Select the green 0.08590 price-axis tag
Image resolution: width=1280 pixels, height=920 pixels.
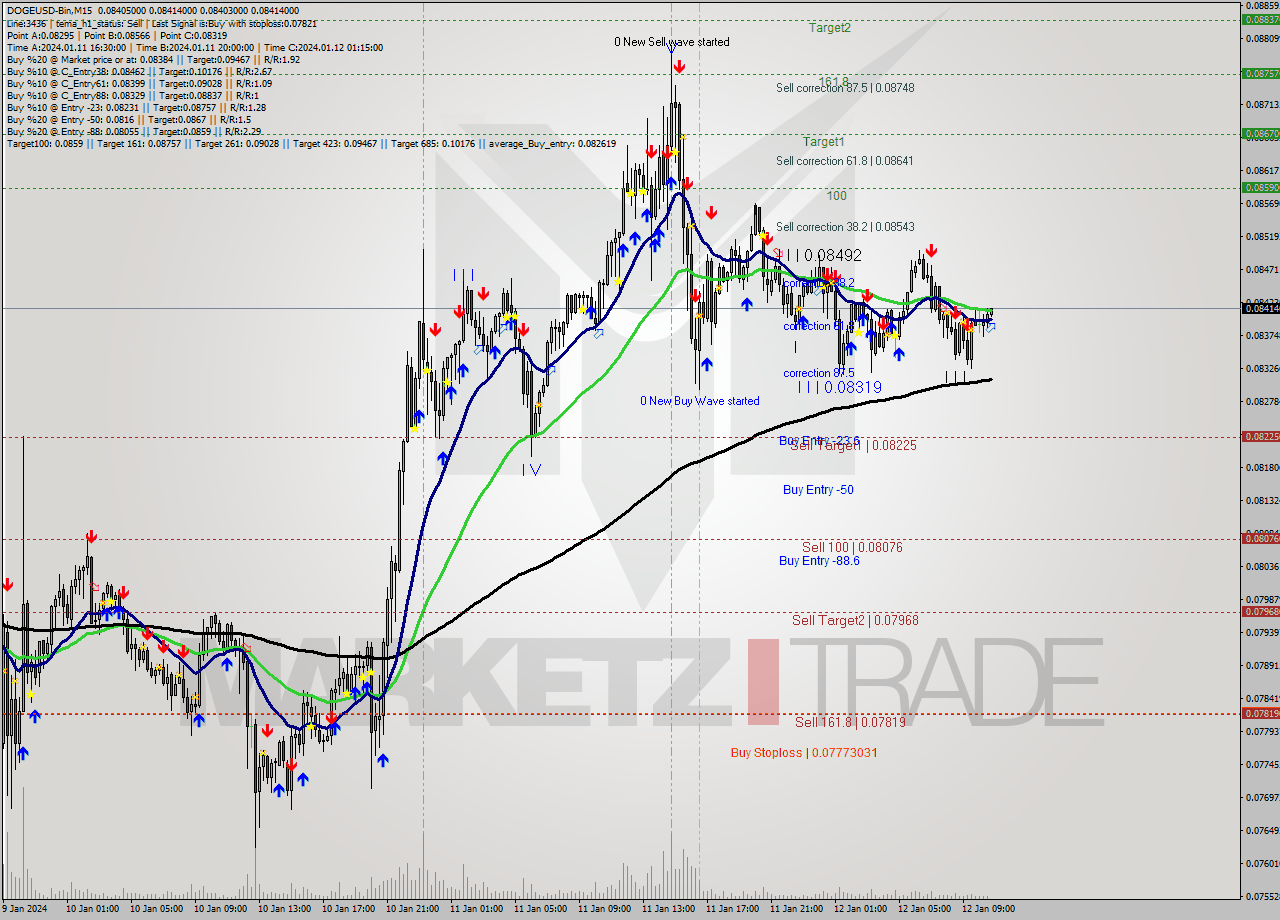click(x=1260, y=187)
